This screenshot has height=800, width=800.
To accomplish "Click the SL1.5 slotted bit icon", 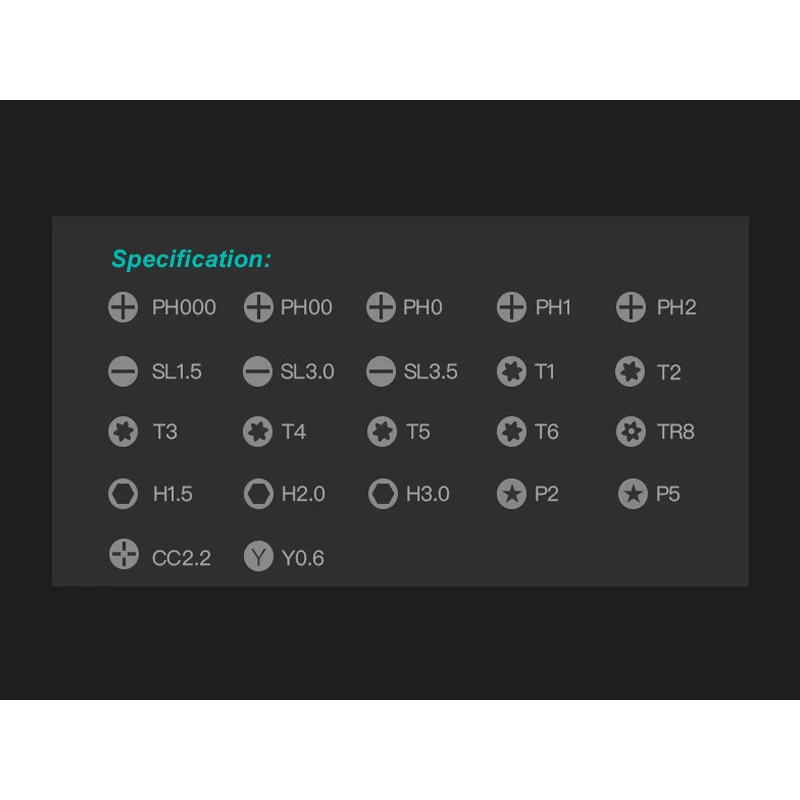I will (123, 372).
